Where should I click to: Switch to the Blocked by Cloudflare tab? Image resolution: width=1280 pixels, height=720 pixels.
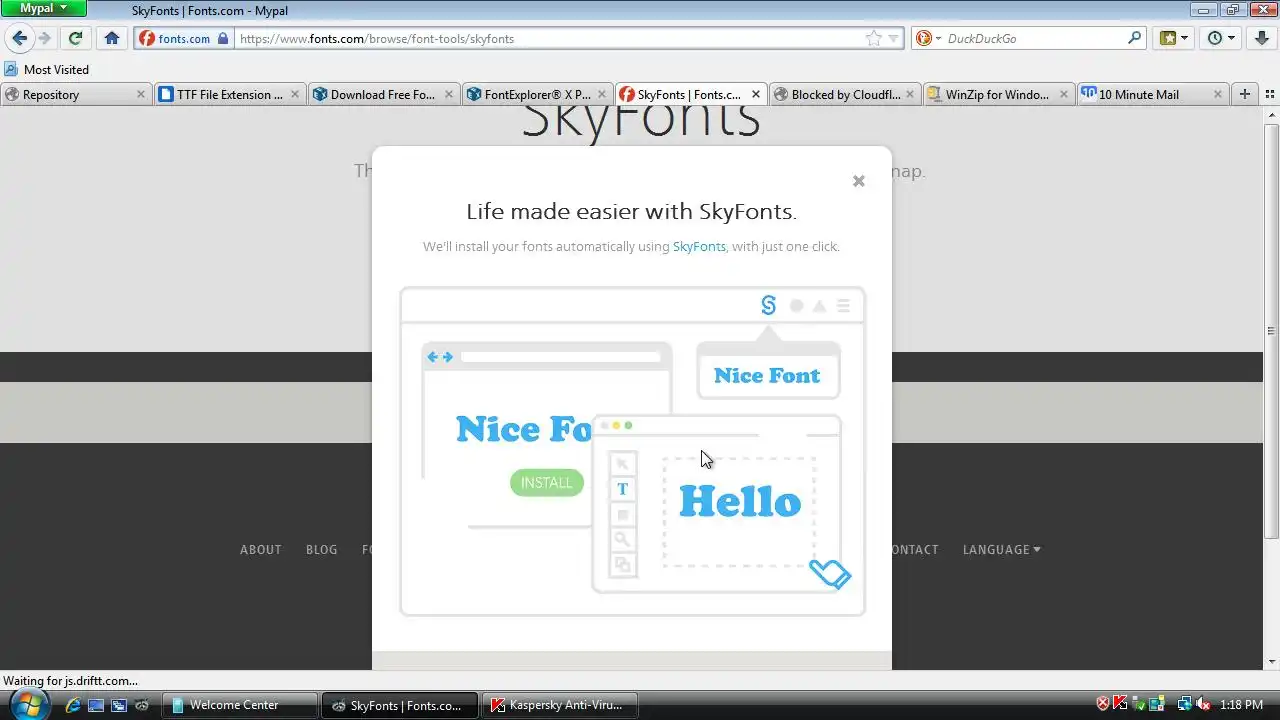[x=845, y=94]
